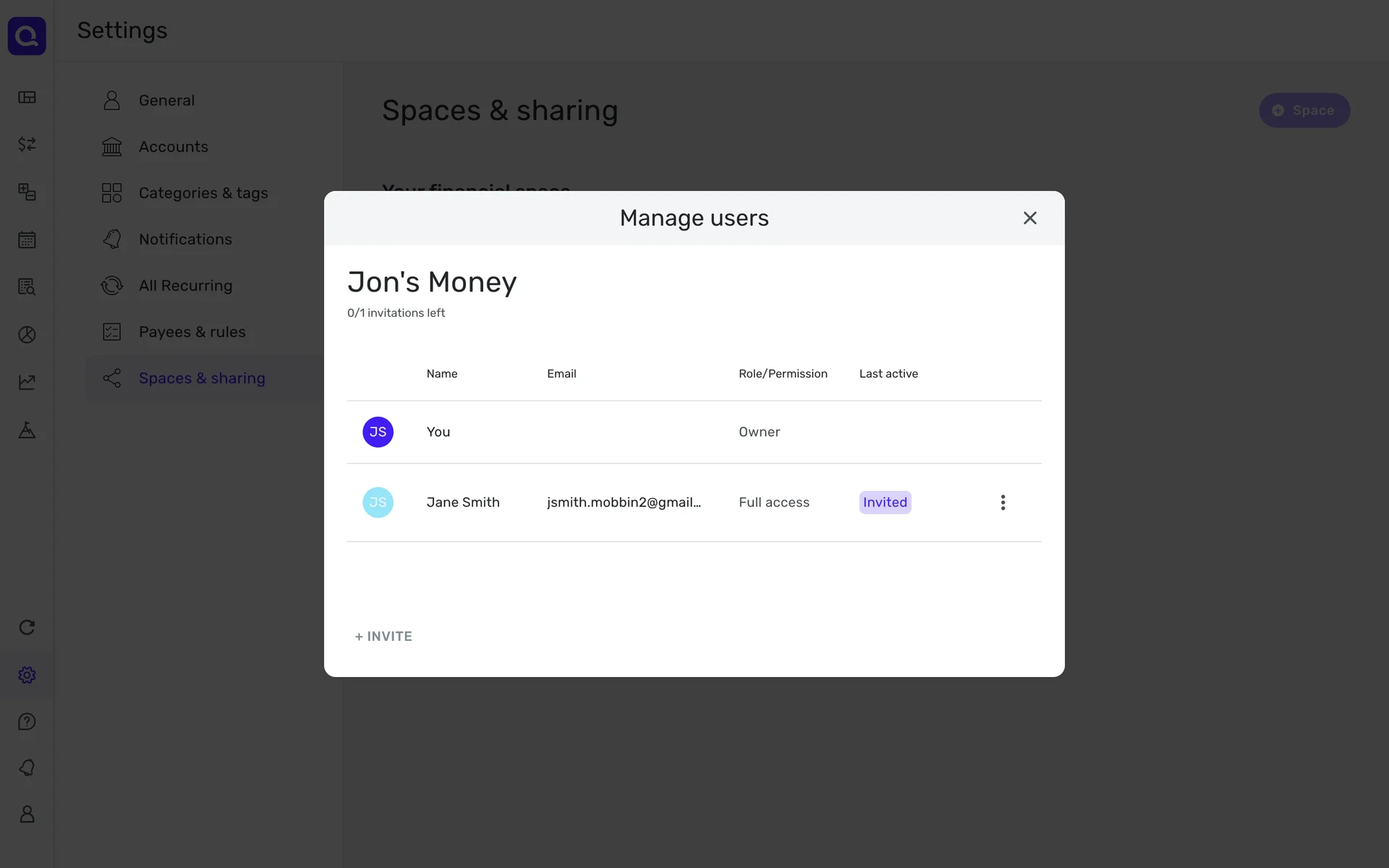This screenshot has width=1389, height=868.
Task: Click the refresh sync icon
Action: [27, 627]
